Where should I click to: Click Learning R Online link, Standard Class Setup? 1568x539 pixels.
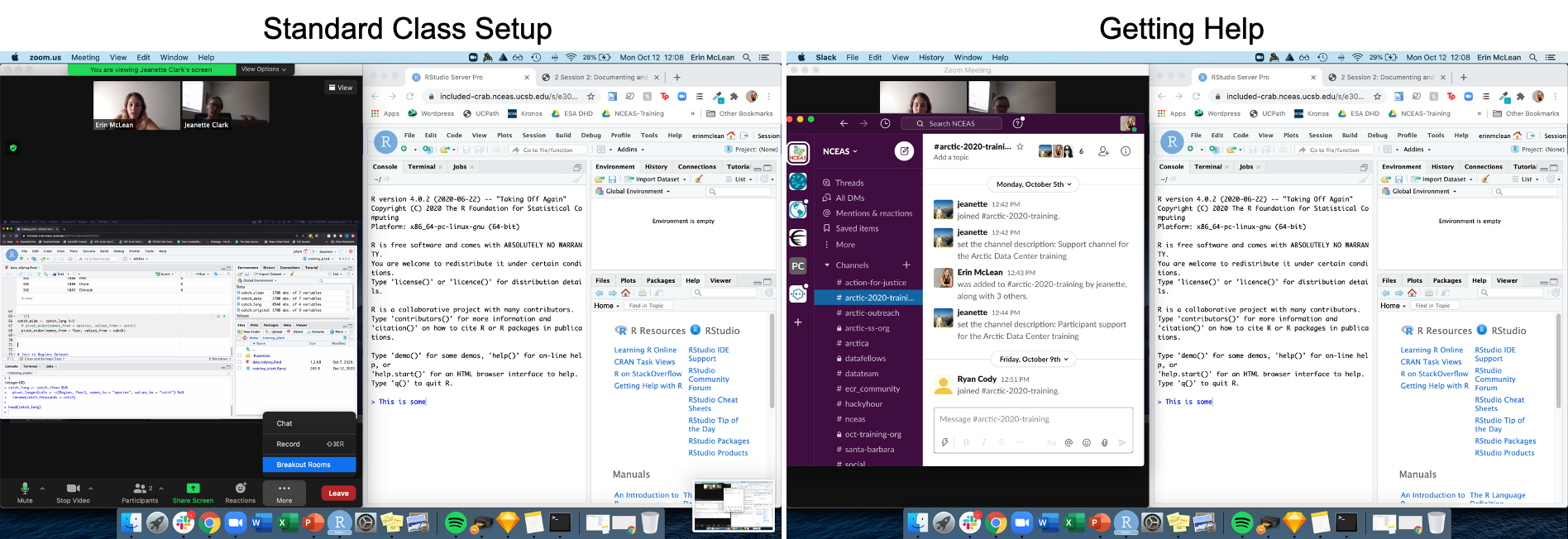click(x=645, y=350)
